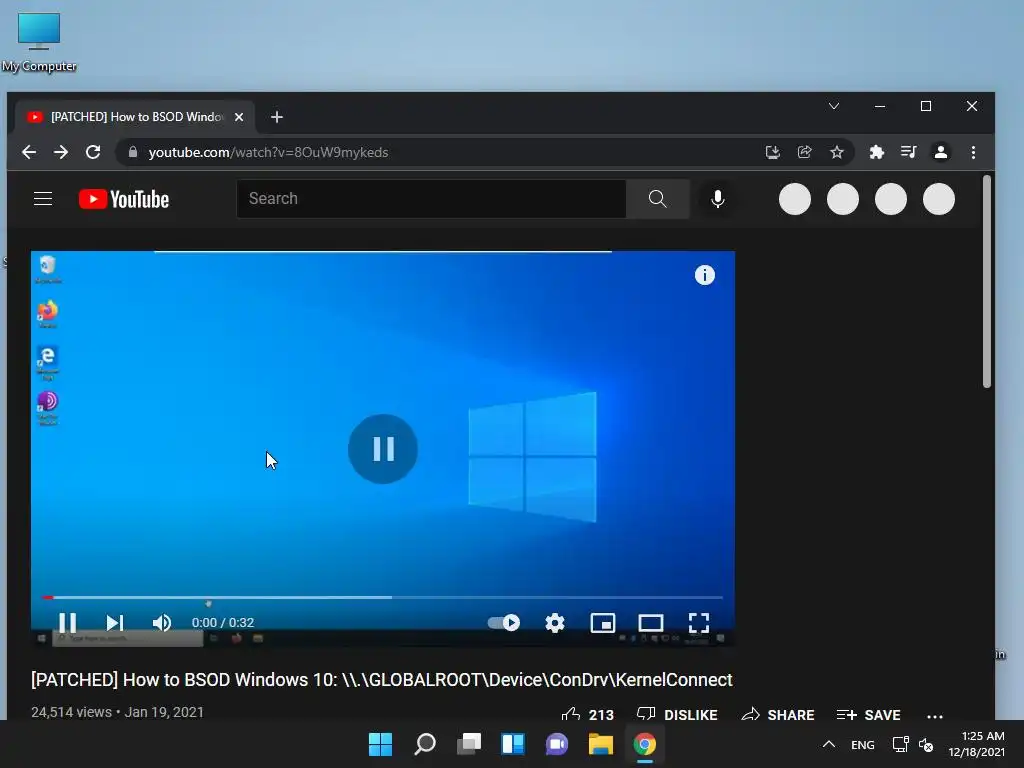This screenshot has height=768, width=1024.
Task: Open Widgets on taskbar
Action: (513, 744)
